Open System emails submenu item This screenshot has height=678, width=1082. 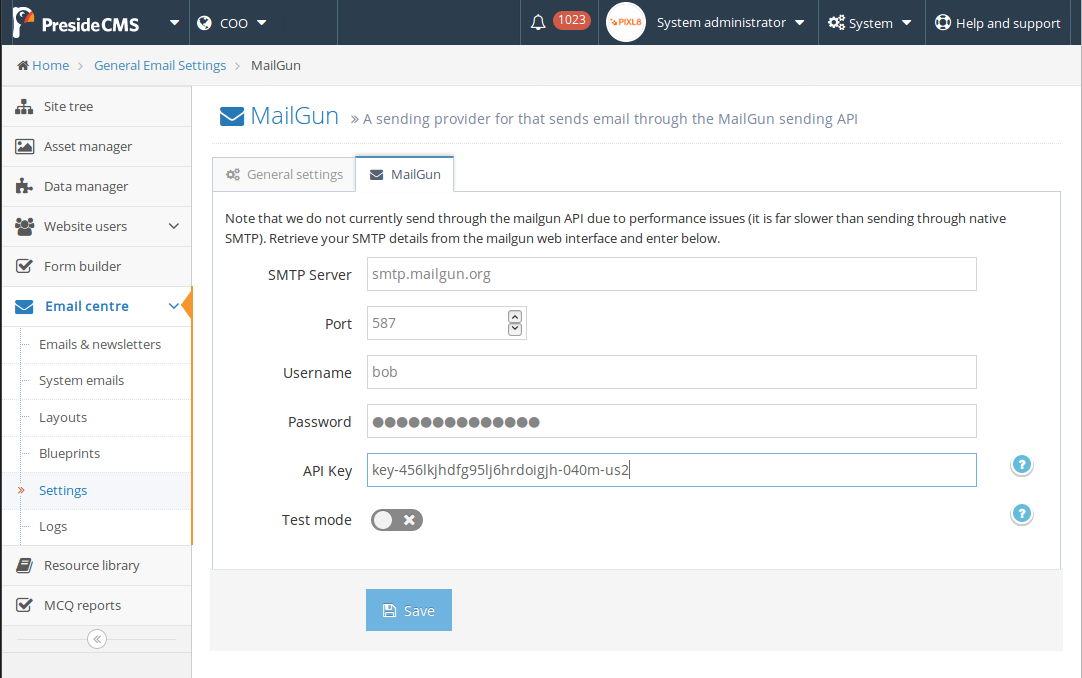[81, 381]
